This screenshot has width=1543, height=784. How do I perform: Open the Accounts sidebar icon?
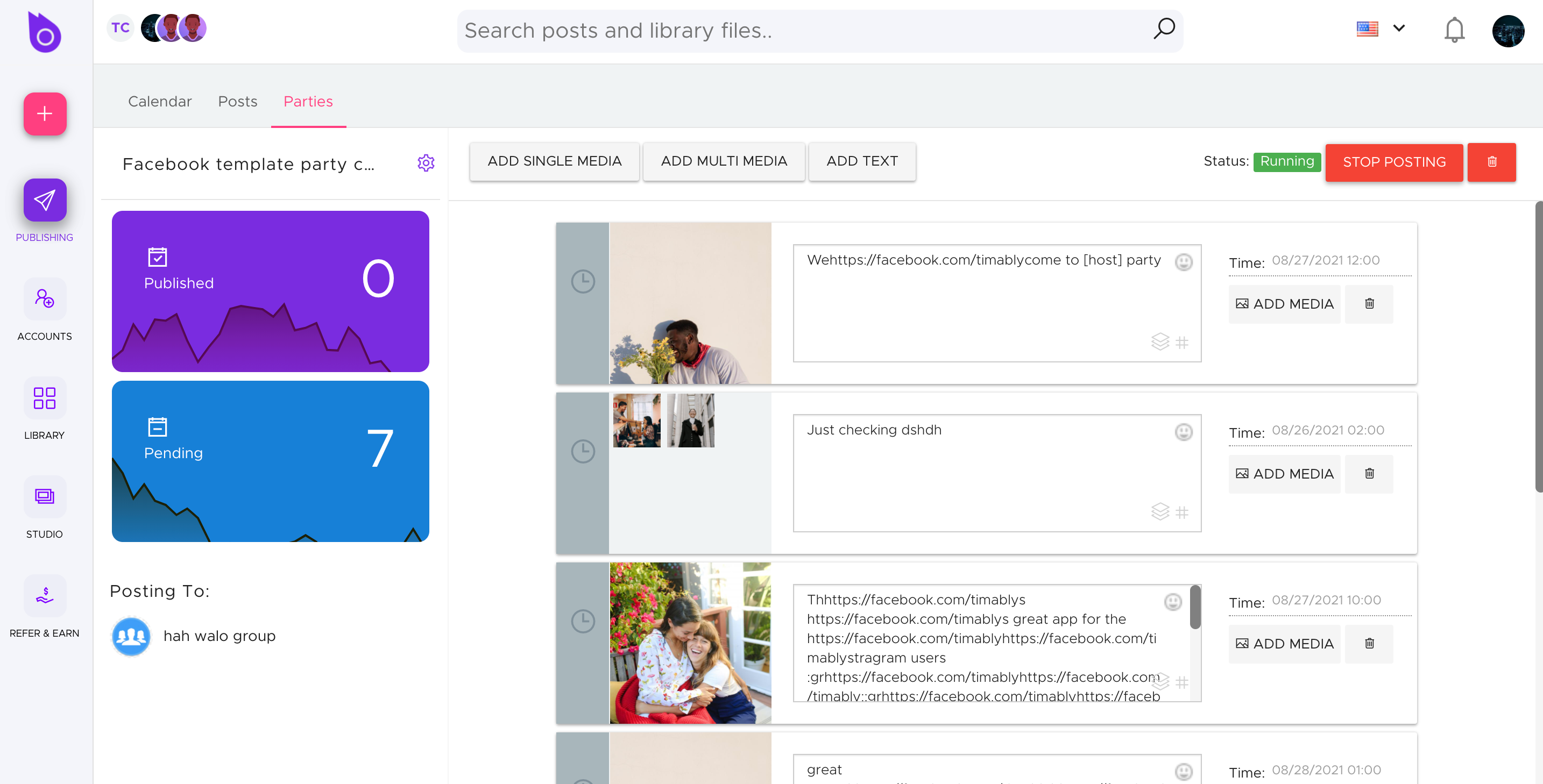(x=45, y=298)
